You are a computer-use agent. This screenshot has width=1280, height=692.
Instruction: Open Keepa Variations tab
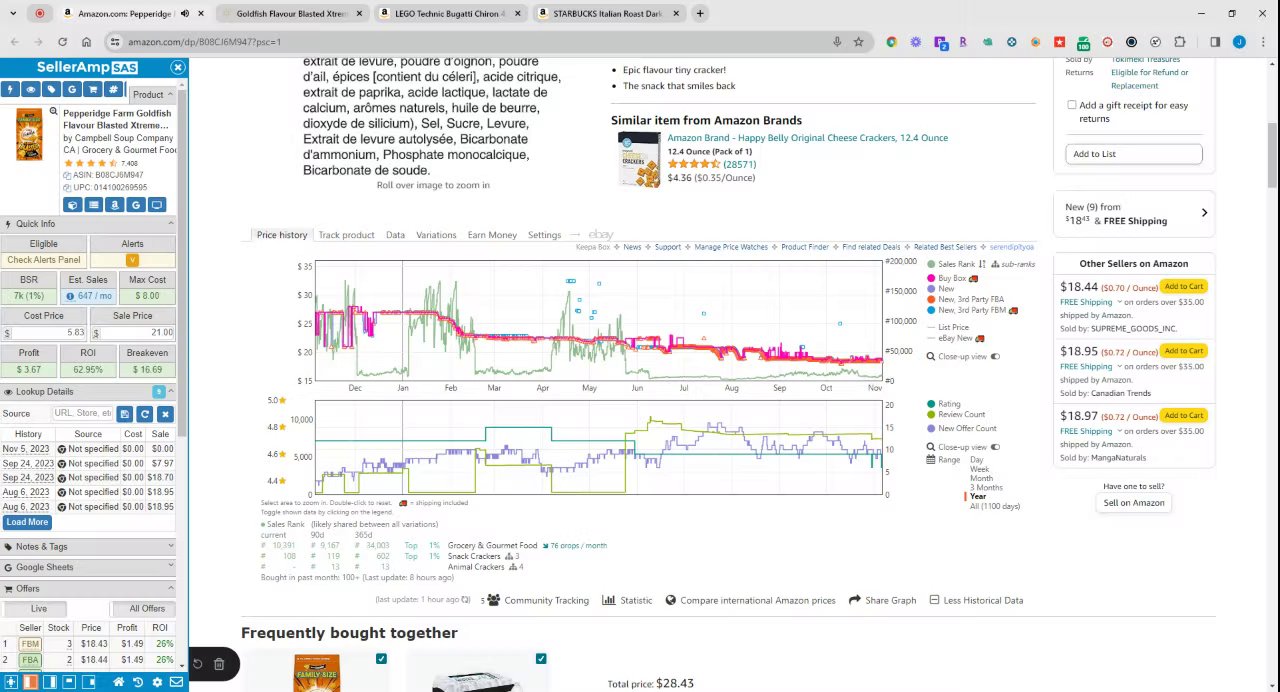tap(436, 235)
